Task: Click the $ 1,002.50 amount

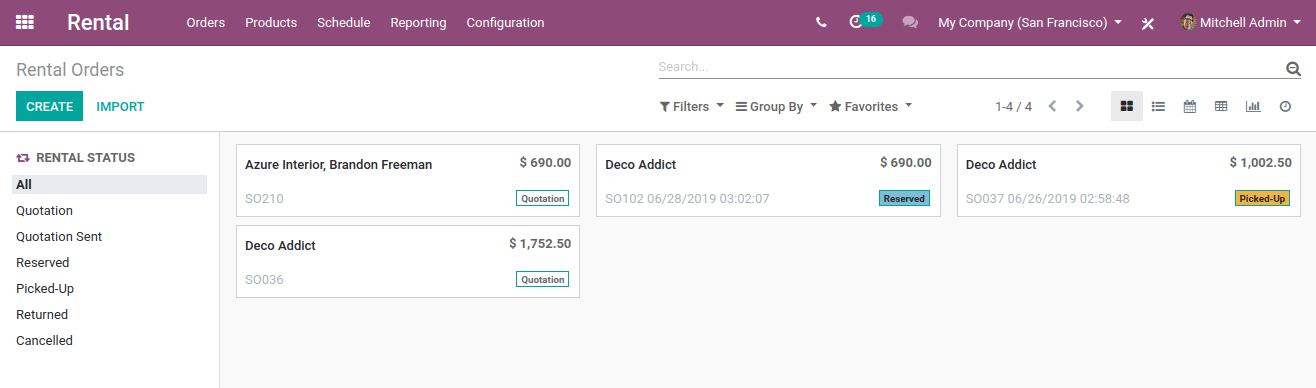Action: (x=1261, y=162)
